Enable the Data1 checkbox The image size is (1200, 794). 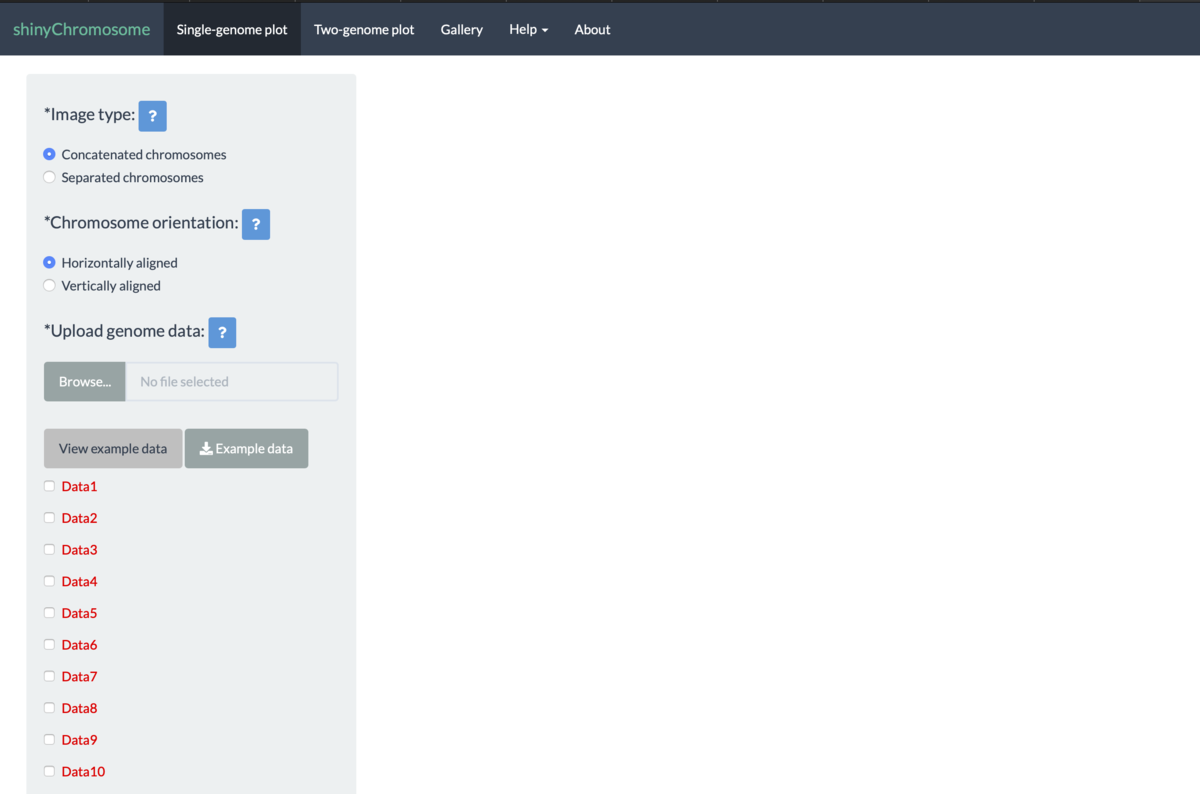pyautogui.click(x=50, y=486)
